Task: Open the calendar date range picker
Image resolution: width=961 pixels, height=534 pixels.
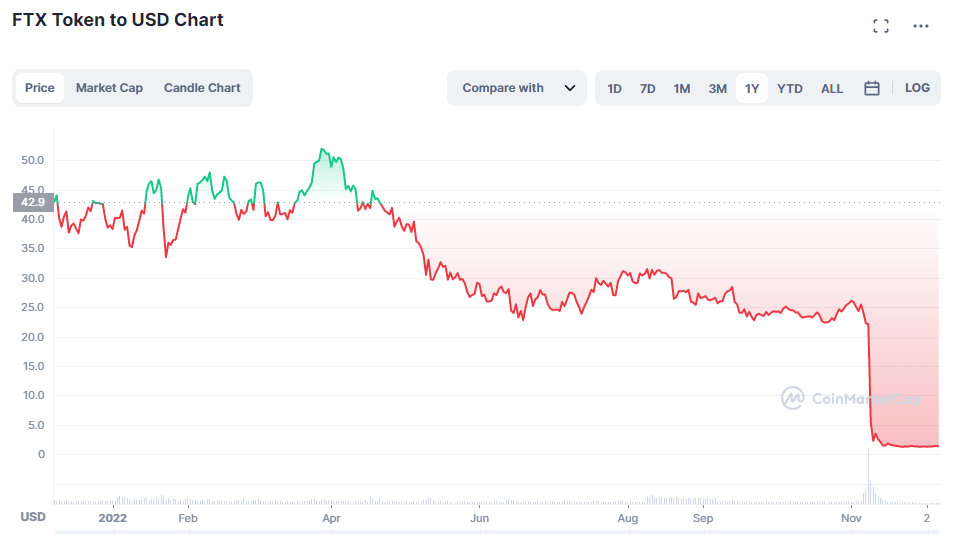Action: [x=872, y=88]
